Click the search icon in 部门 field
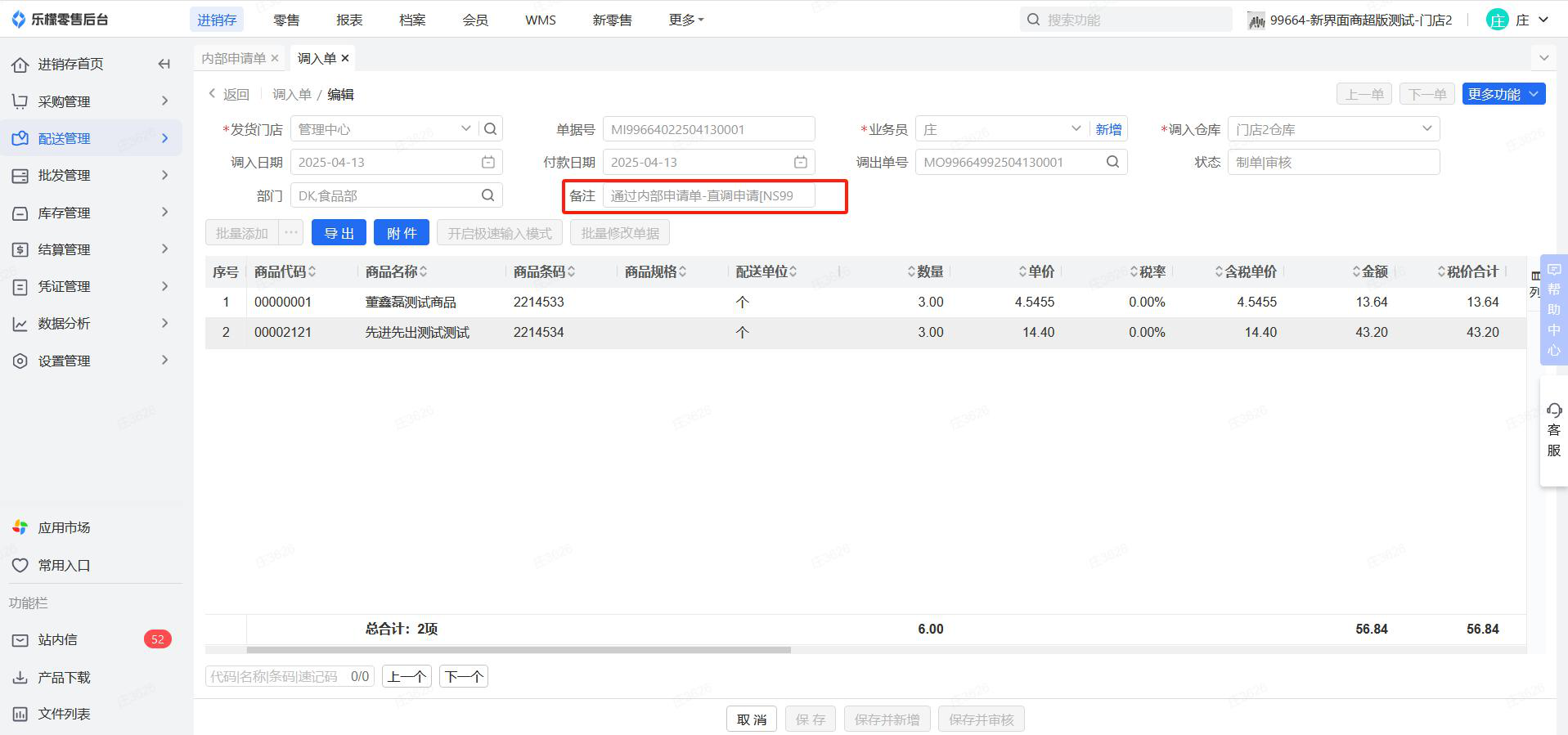Image resolution: width=1568 pixels, height=735 pixels. (488, 195)
